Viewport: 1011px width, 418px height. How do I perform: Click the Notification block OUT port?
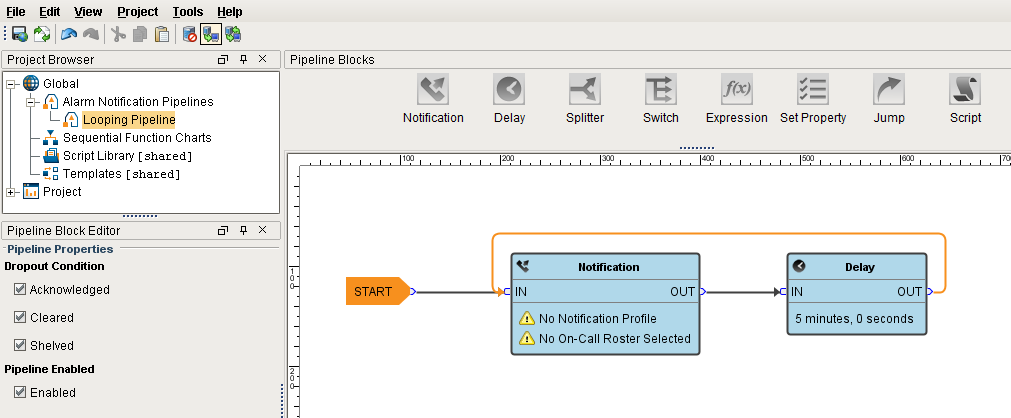click(x=703, y=292)
